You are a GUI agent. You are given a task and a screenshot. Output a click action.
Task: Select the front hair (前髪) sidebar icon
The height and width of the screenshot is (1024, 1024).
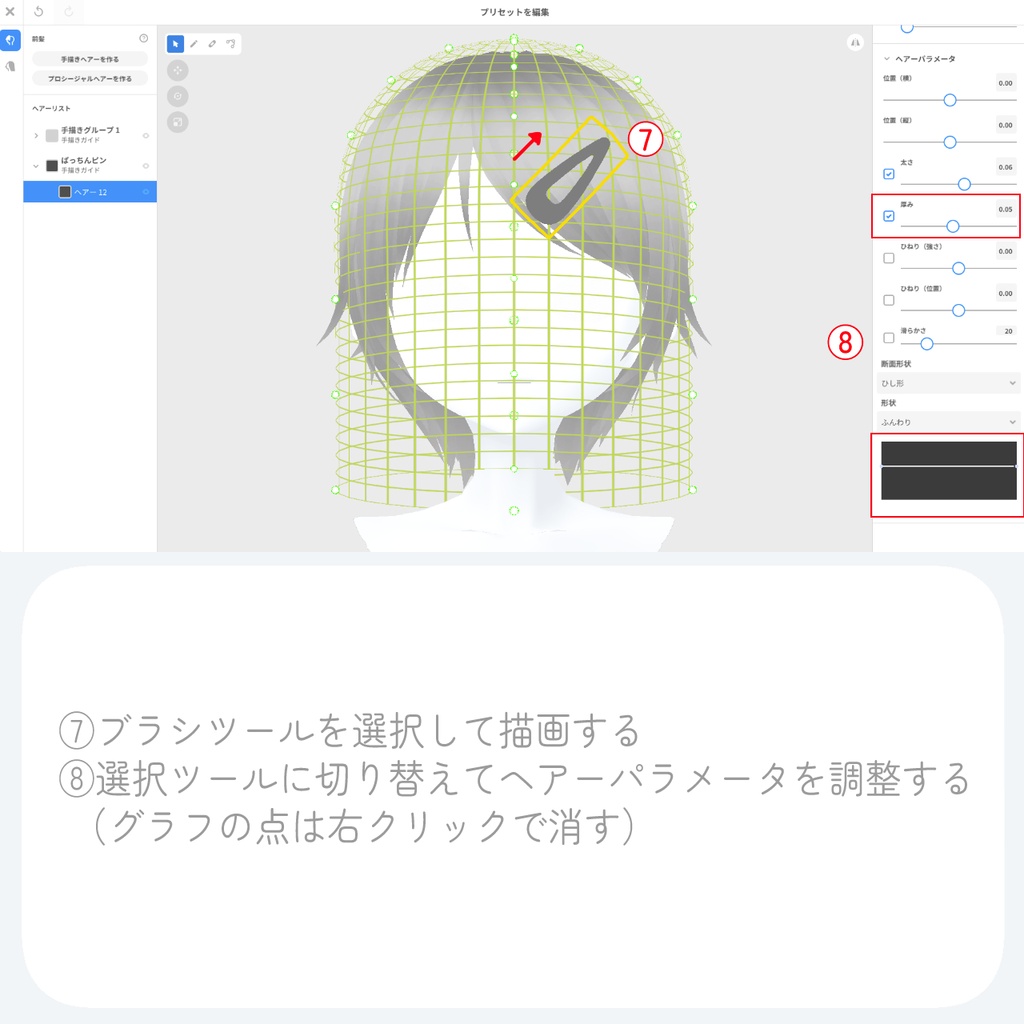10,40
